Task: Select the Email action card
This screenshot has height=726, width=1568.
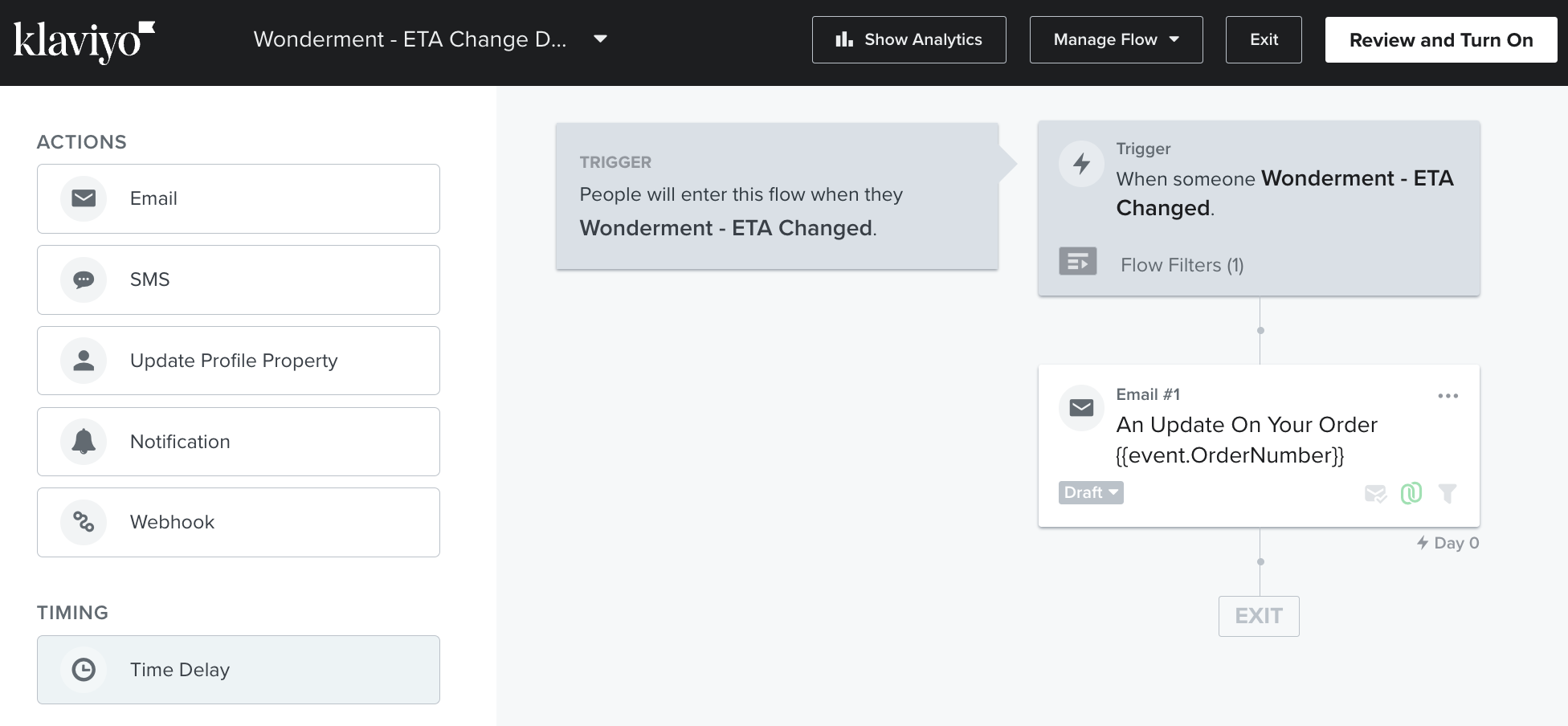Action: (x=239, y=198)
